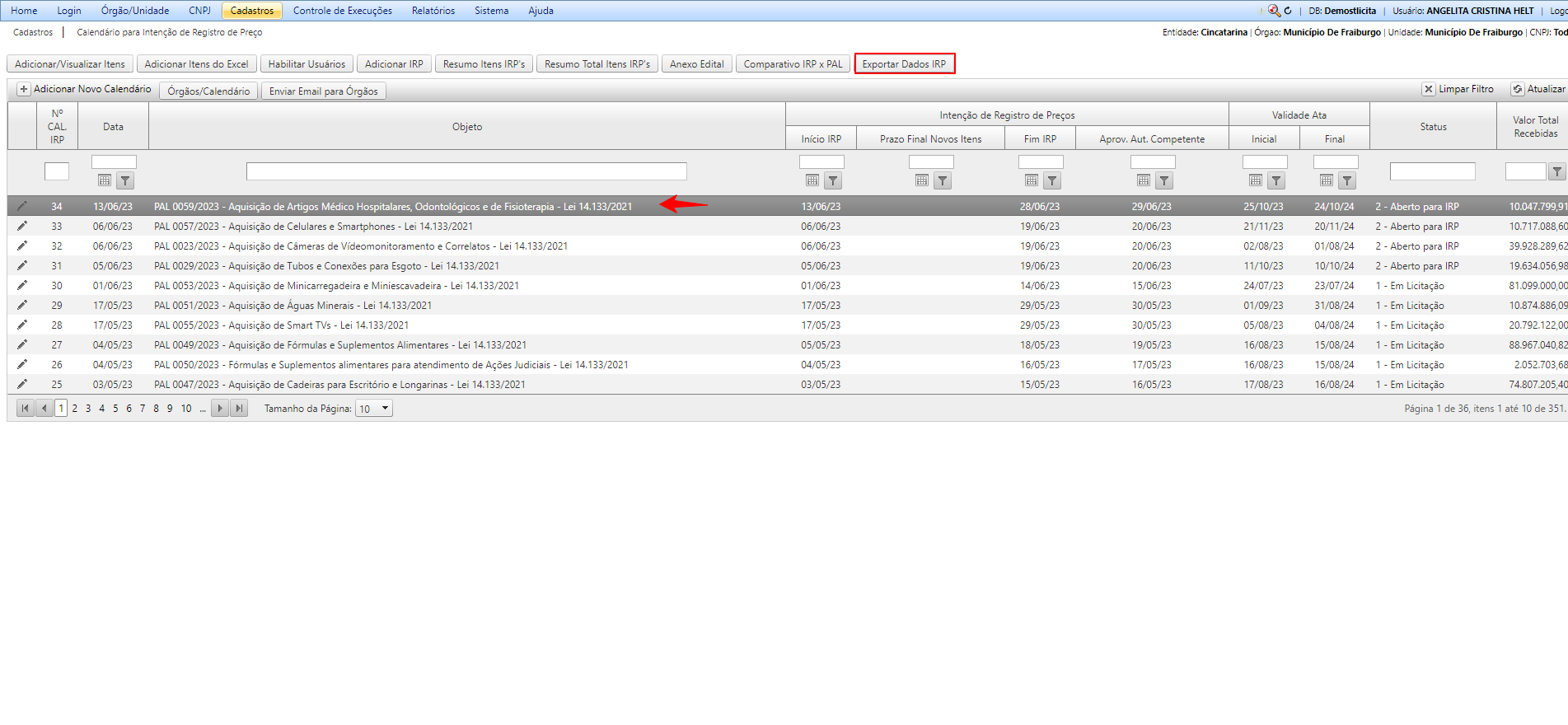This screenshot has width=1568, height=725.
Task: Open filter options under Prazo Final Novos Itens
Action: 943,180
